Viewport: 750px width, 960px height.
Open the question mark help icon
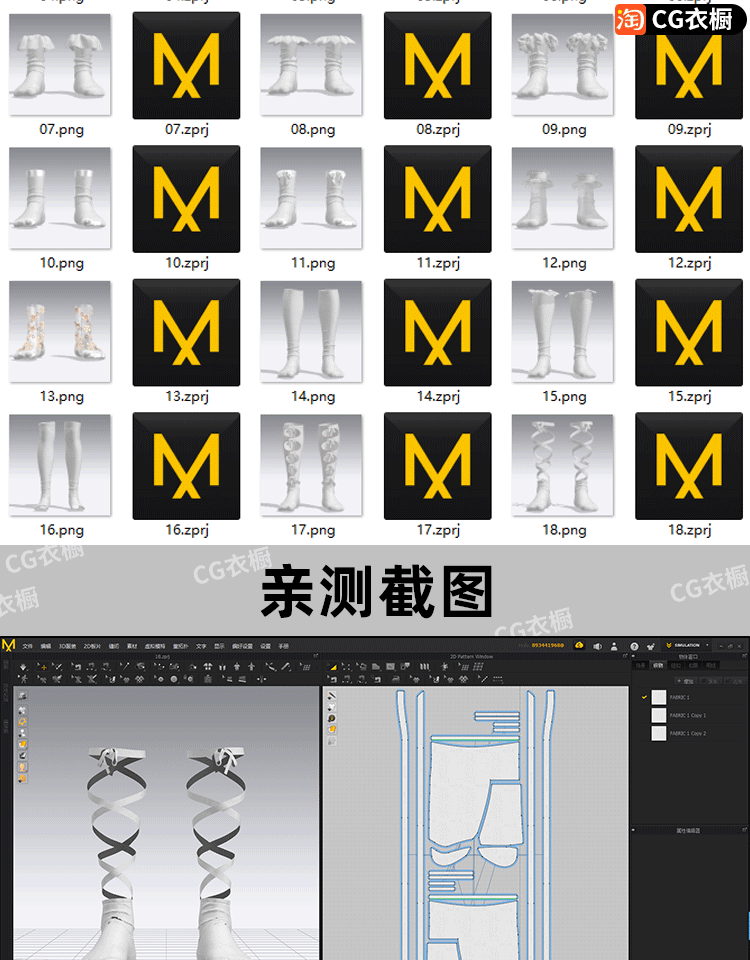pyautogui.click(x=634, y=646)
